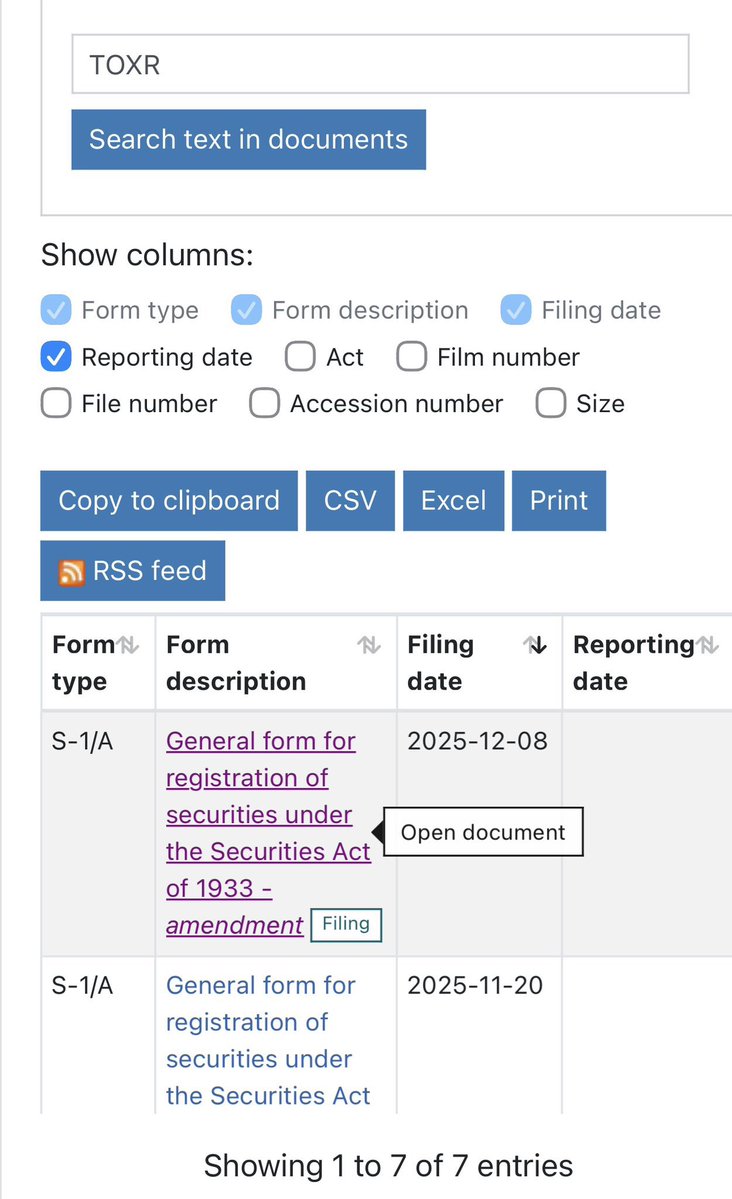Click the TOXR search text field
The height and width of the screenshot is (1199, 732).
(x=380, y=64)
